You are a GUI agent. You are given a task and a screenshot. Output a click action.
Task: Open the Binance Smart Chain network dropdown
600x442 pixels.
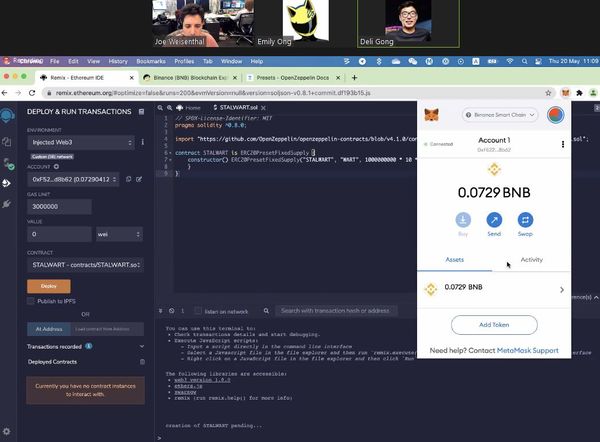pos(507,114)
